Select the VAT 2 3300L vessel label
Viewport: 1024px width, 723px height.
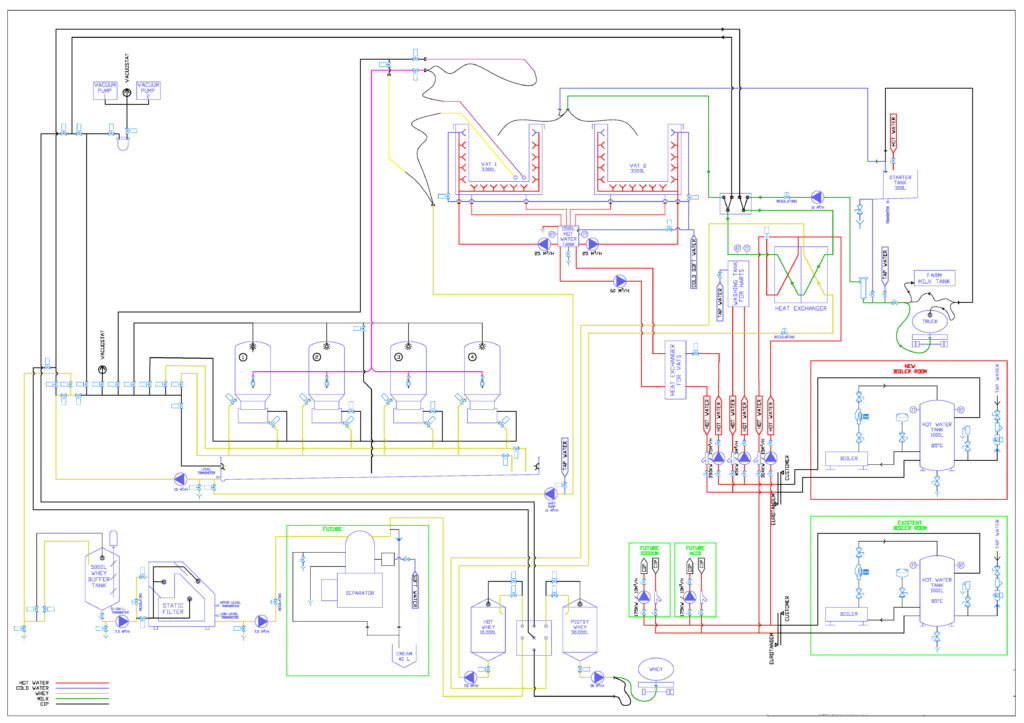pyautogui.click(x=637, y=169)
